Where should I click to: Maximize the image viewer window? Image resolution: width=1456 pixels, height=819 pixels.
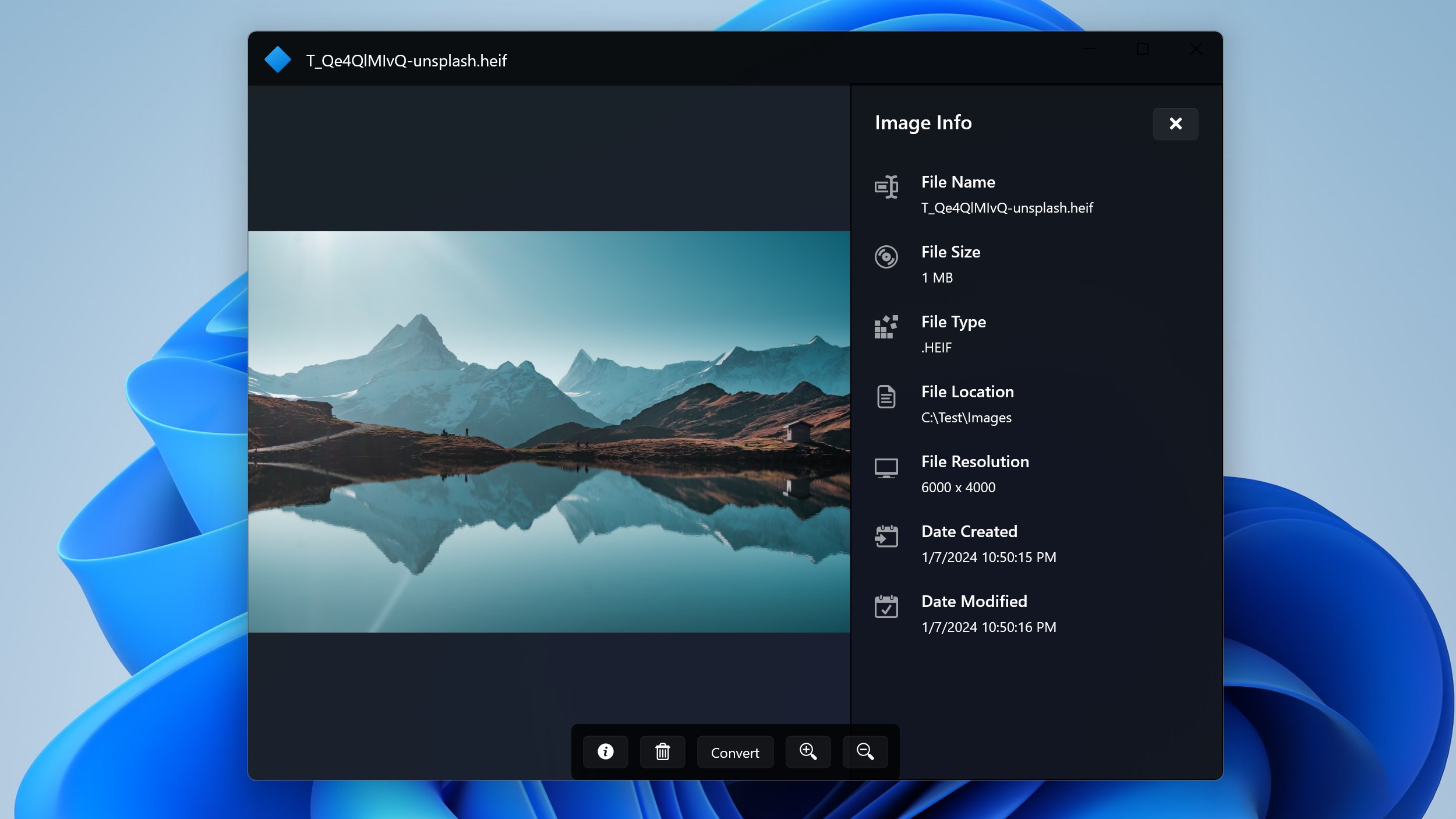[1142, 49]
